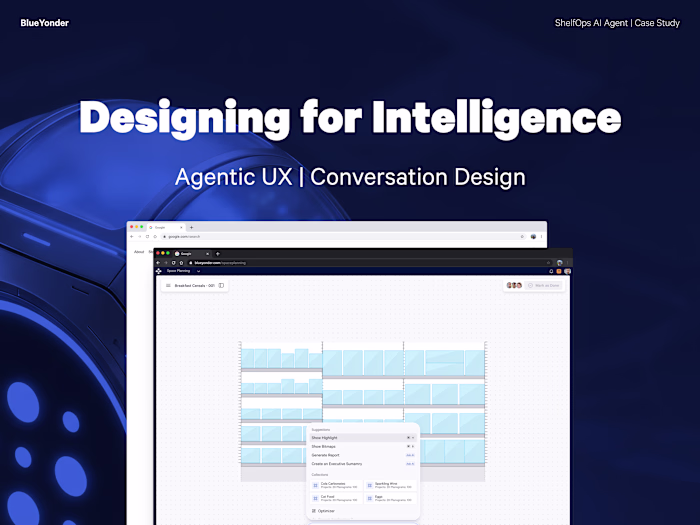Click the ShelfOps AI Agent | Case Study label

pos(617,23)
